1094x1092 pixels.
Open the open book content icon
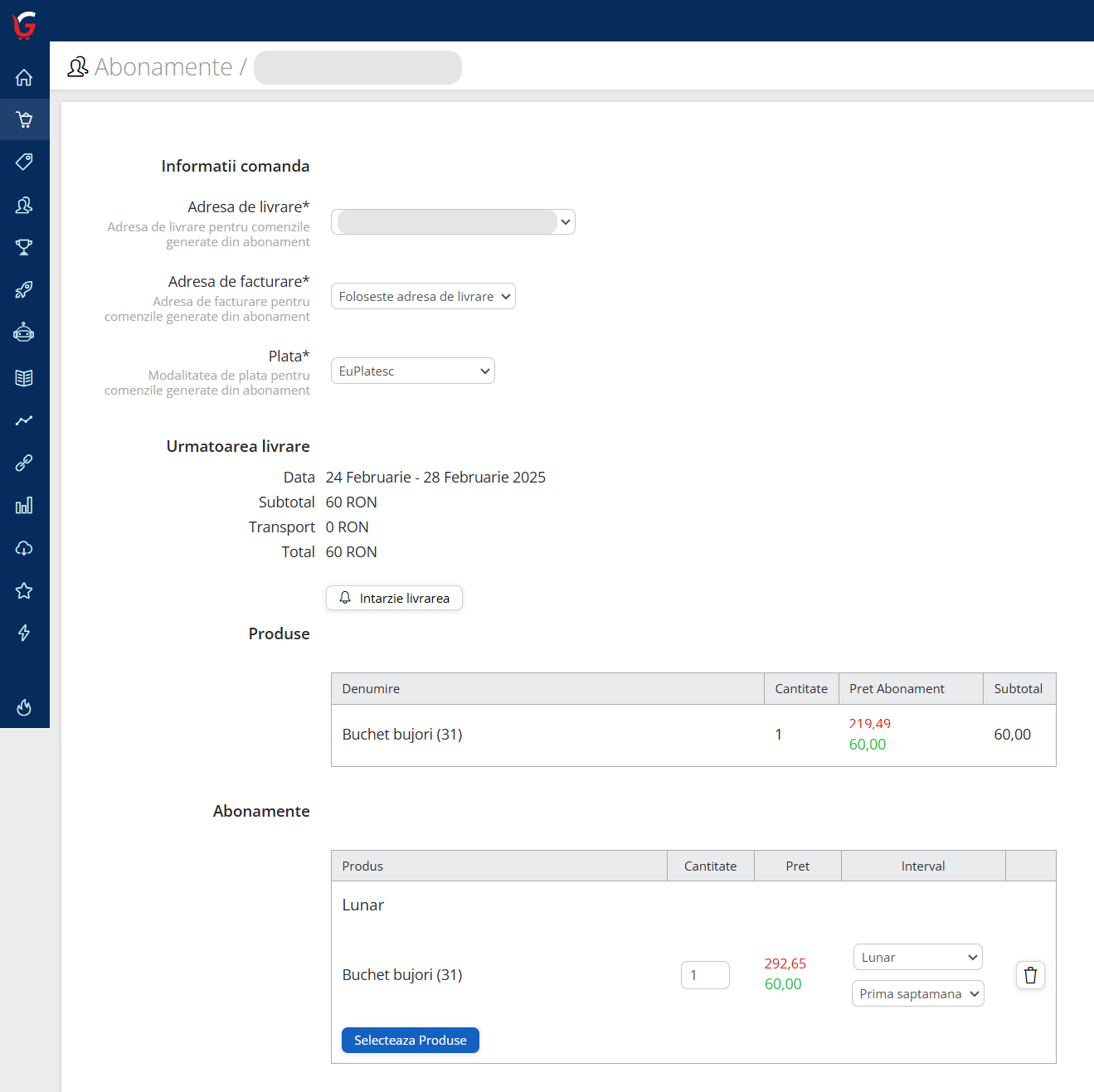24,378
